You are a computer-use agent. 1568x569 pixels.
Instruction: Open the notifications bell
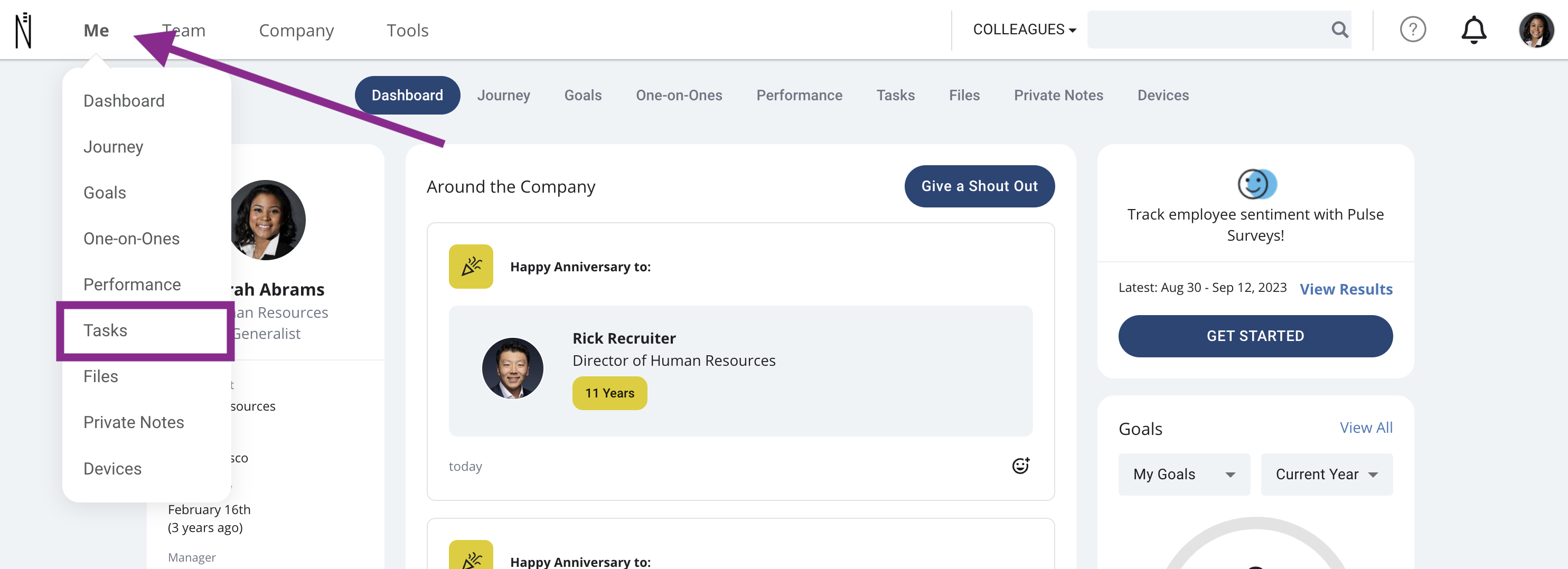point(1473,30)
